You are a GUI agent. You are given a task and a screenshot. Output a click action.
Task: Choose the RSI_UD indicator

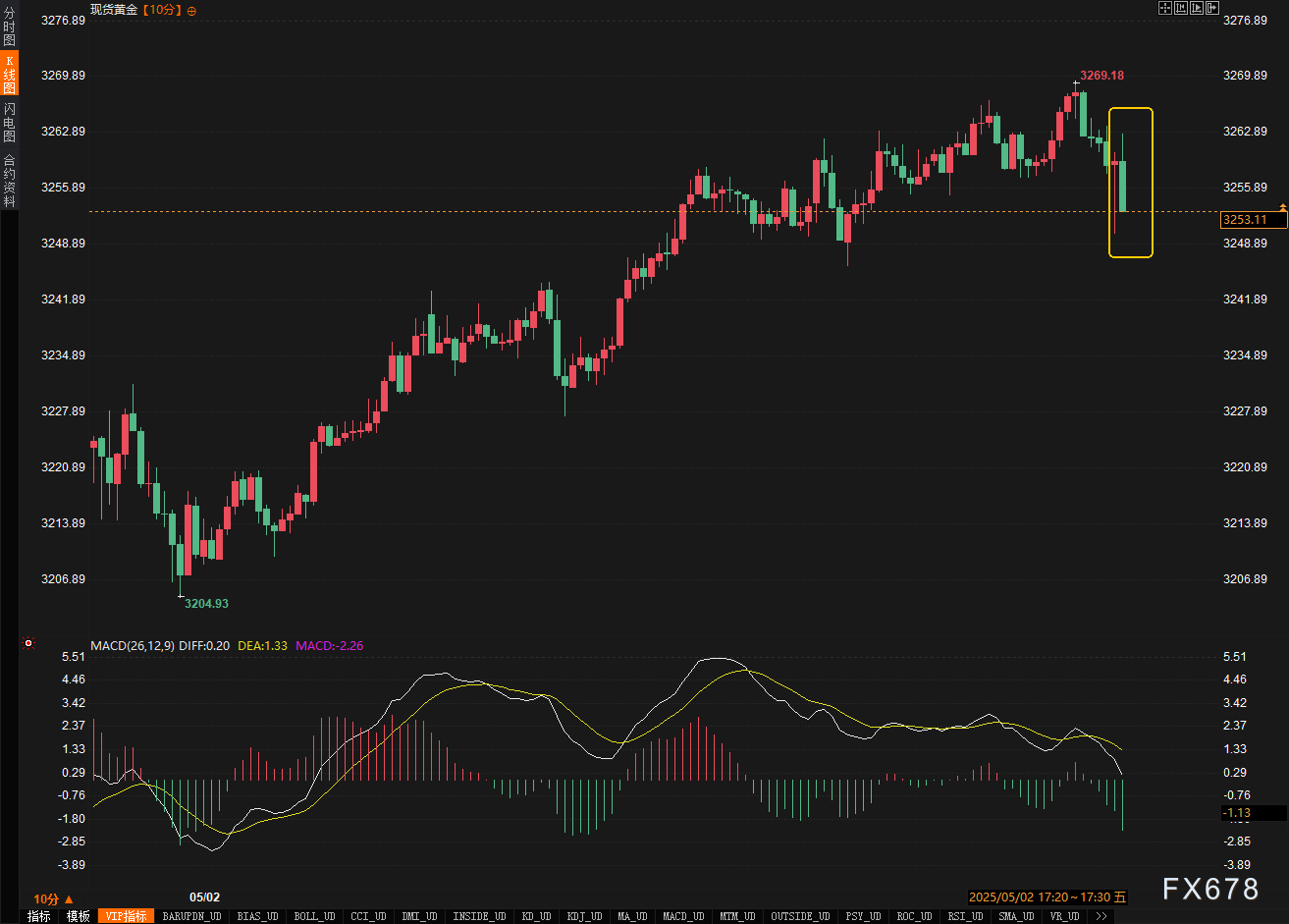[x=964, y=916]
